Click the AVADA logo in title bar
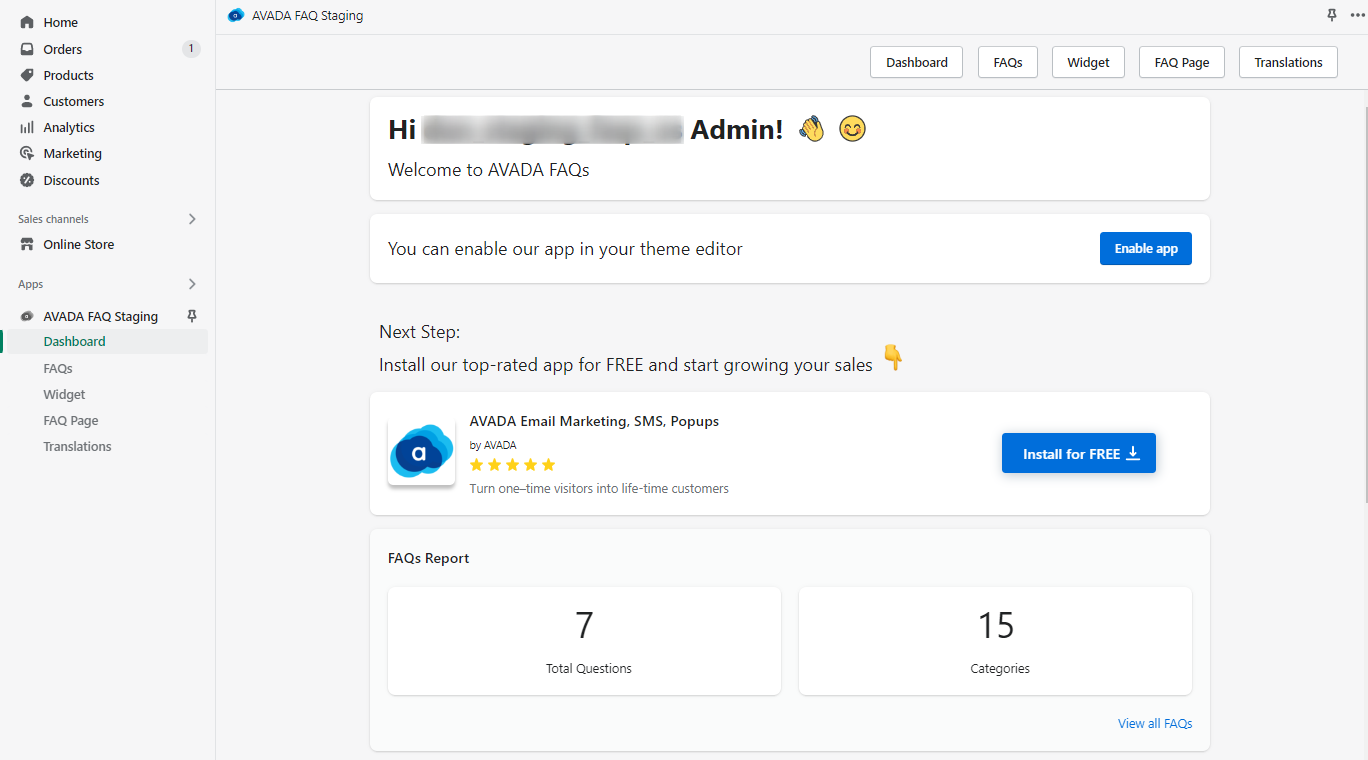 point(236,15)
